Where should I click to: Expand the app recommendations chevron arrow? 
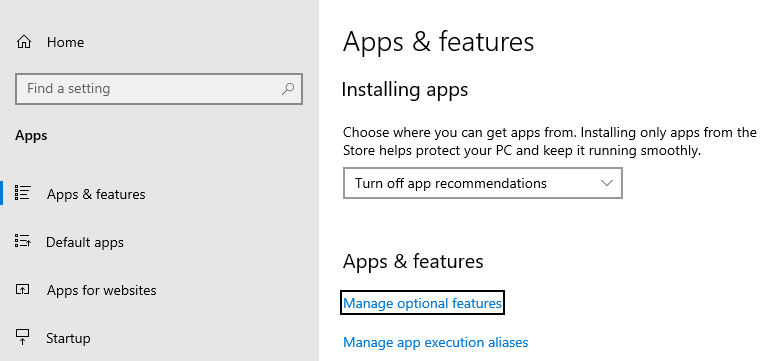click(606, 183)
